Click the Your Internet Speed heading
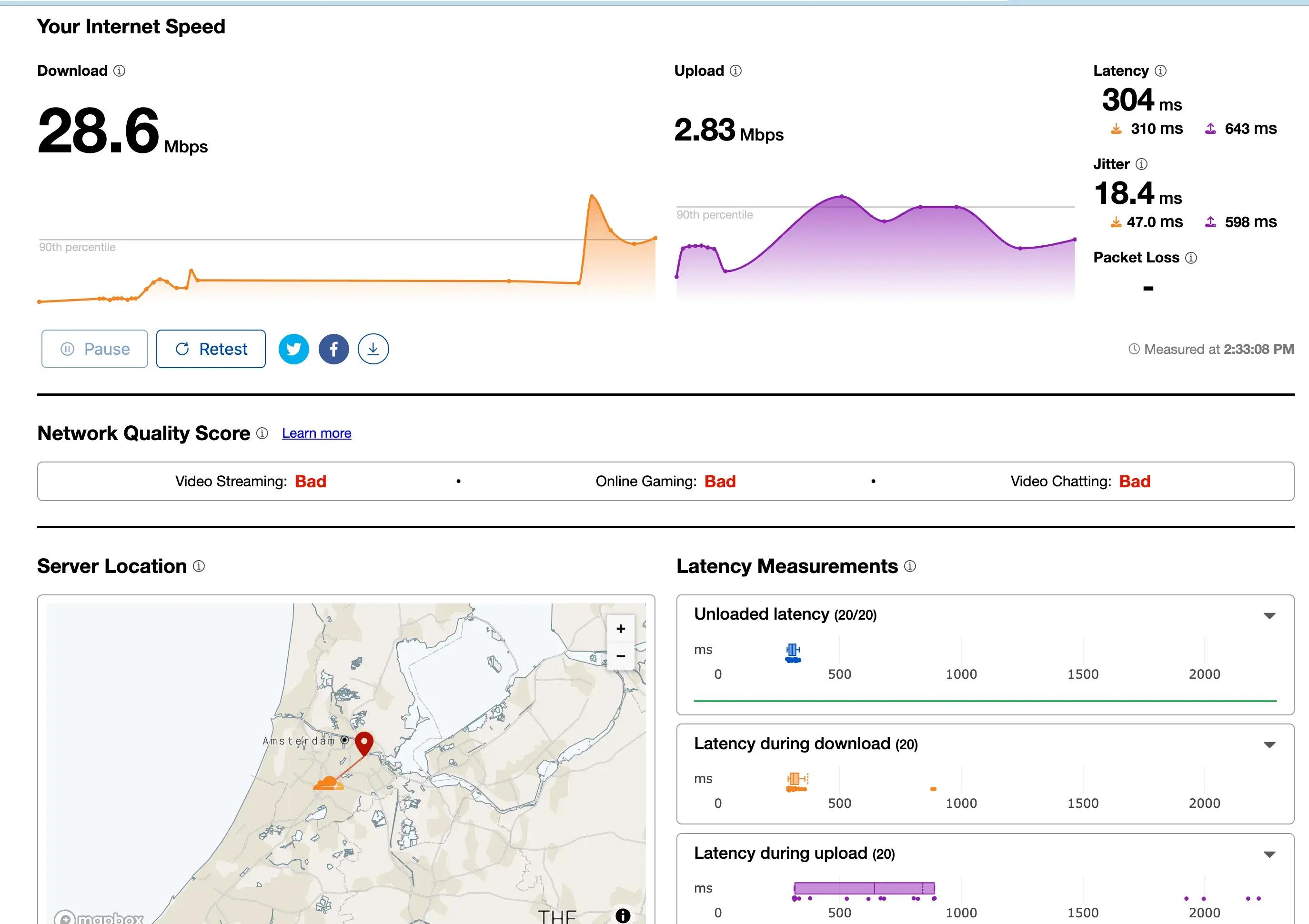Image resolution: width=1309 pixels, height=924 pixels. coord(131,27)
